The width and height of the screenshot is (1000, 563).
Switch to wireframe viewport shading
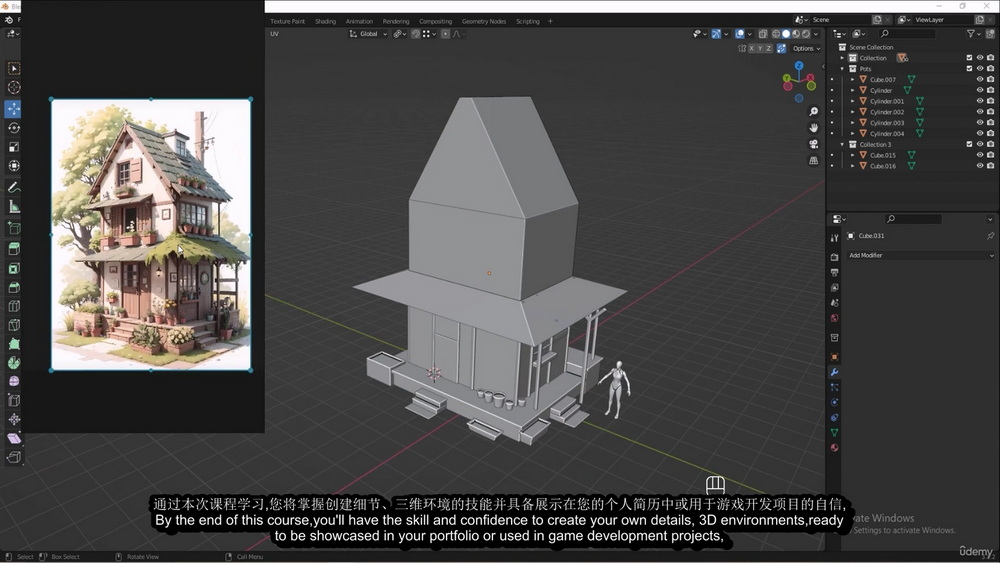click(x=776, y=34)
